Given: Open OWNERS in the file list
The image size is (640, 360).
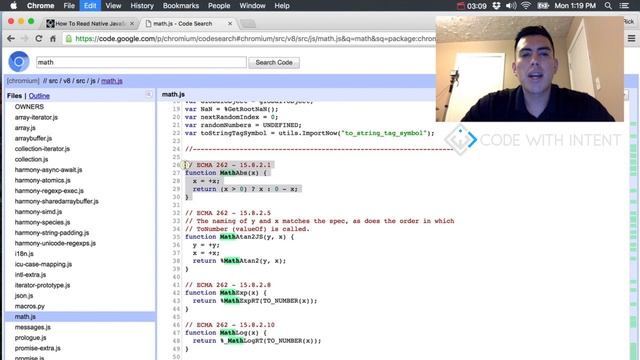Looking at the screenshot, I should 29,107.
